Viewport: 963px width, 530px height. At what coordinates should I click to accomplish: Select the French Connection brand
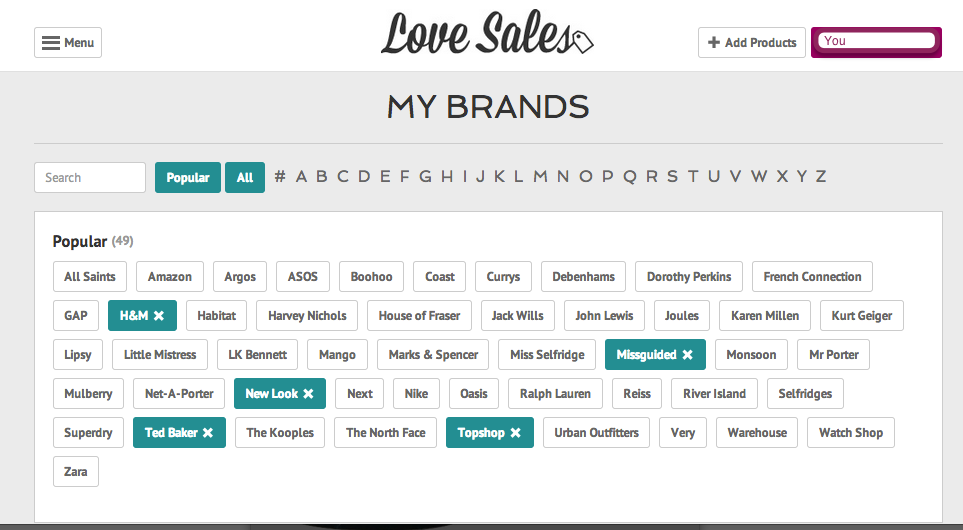coord(813,276)
